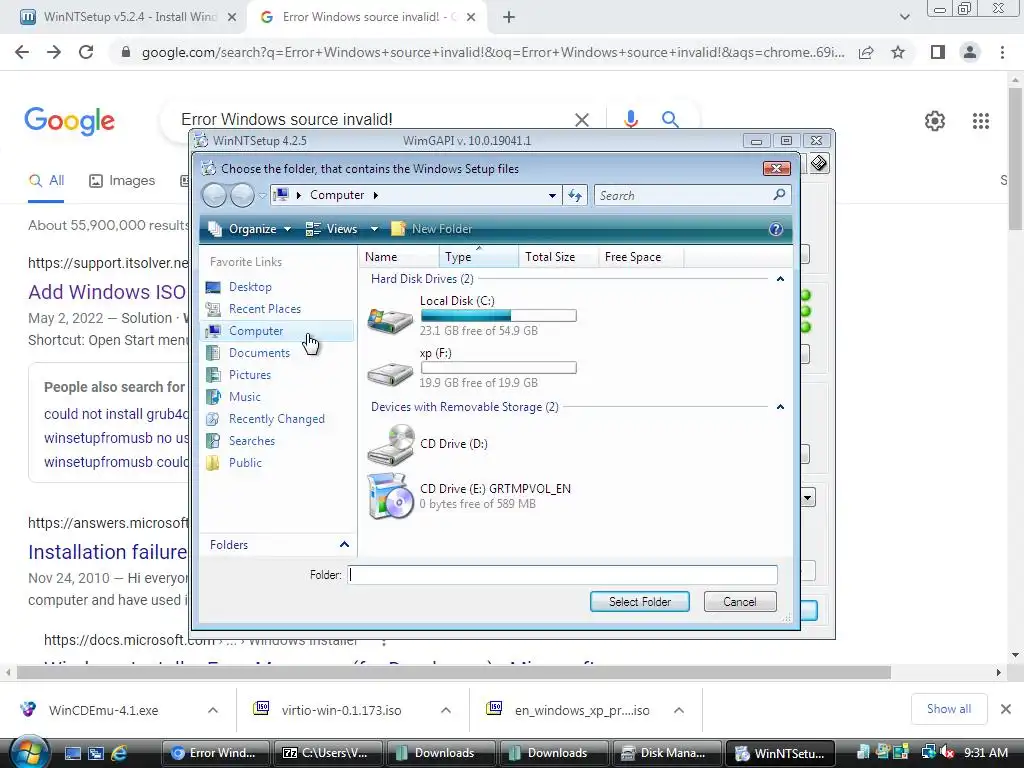
Task: Click Chrome address bar URL
Action: [x=493, y=52]
